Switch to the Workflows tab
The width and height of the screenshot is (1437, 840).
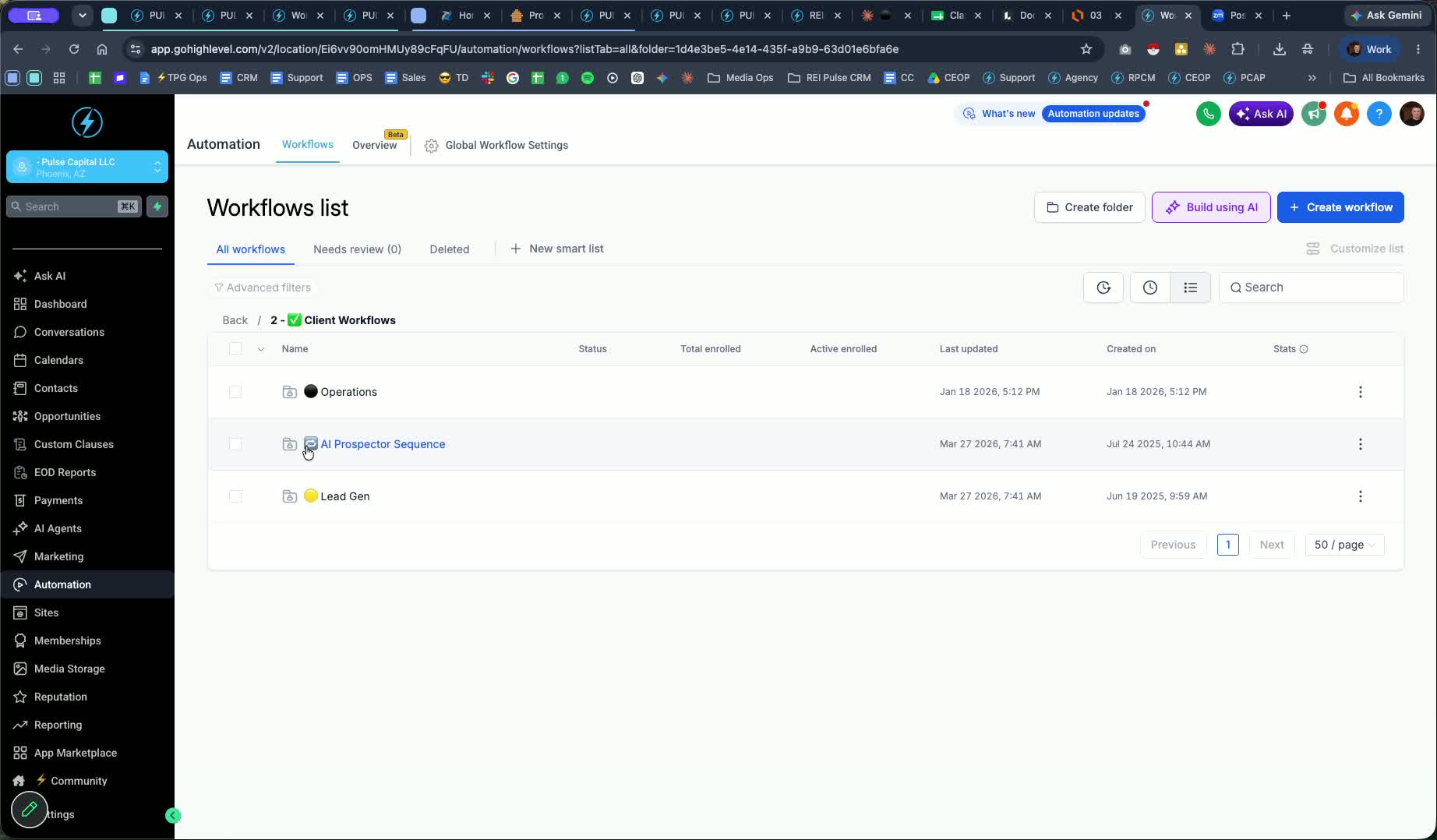[307, 144]
